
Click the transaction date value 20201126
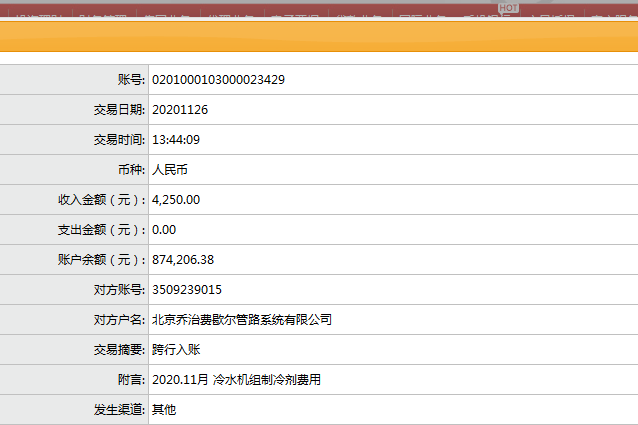tap(180, 109)
